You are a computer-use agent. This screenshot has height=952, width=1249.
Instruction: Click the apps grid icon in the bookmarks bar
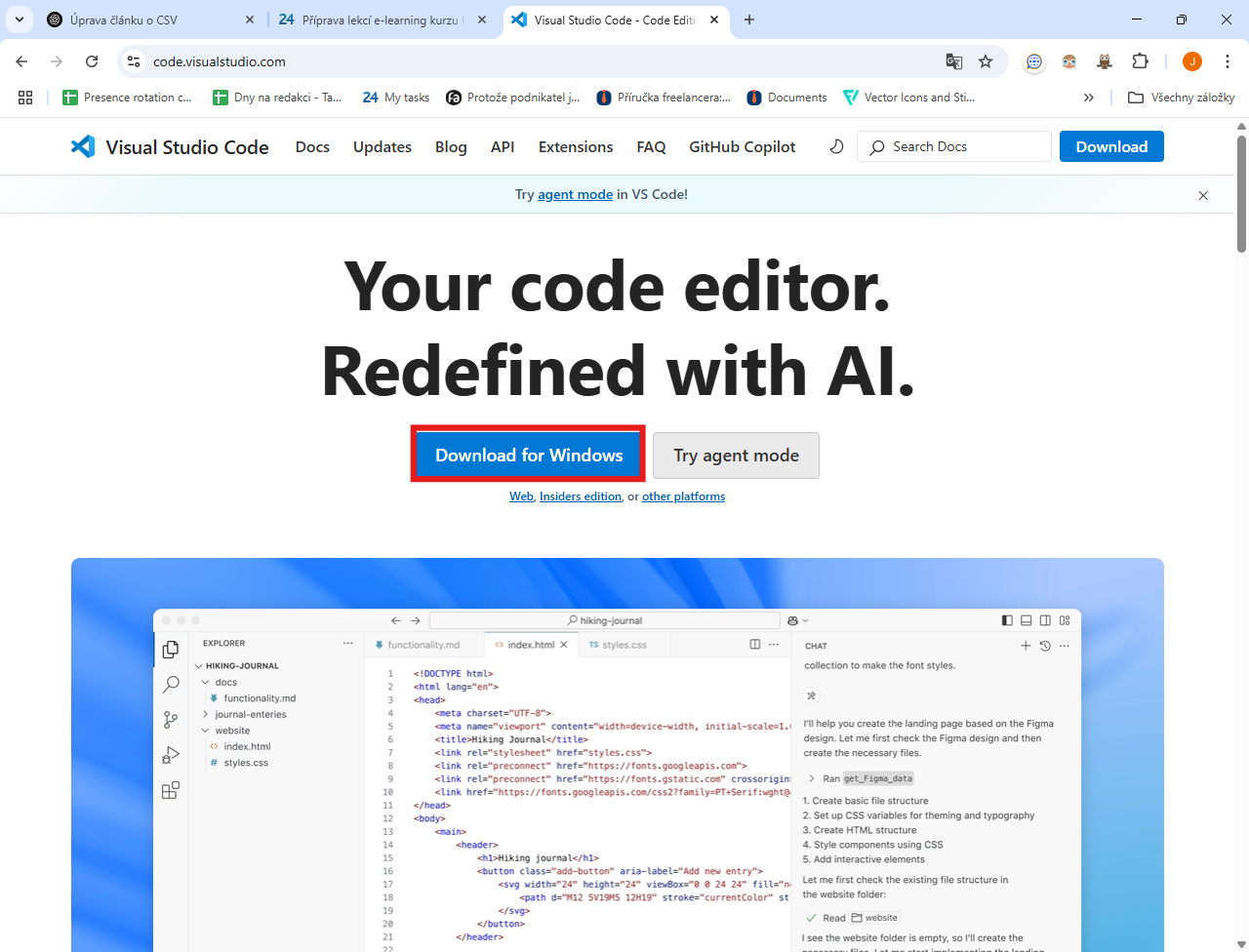[25, 98]
